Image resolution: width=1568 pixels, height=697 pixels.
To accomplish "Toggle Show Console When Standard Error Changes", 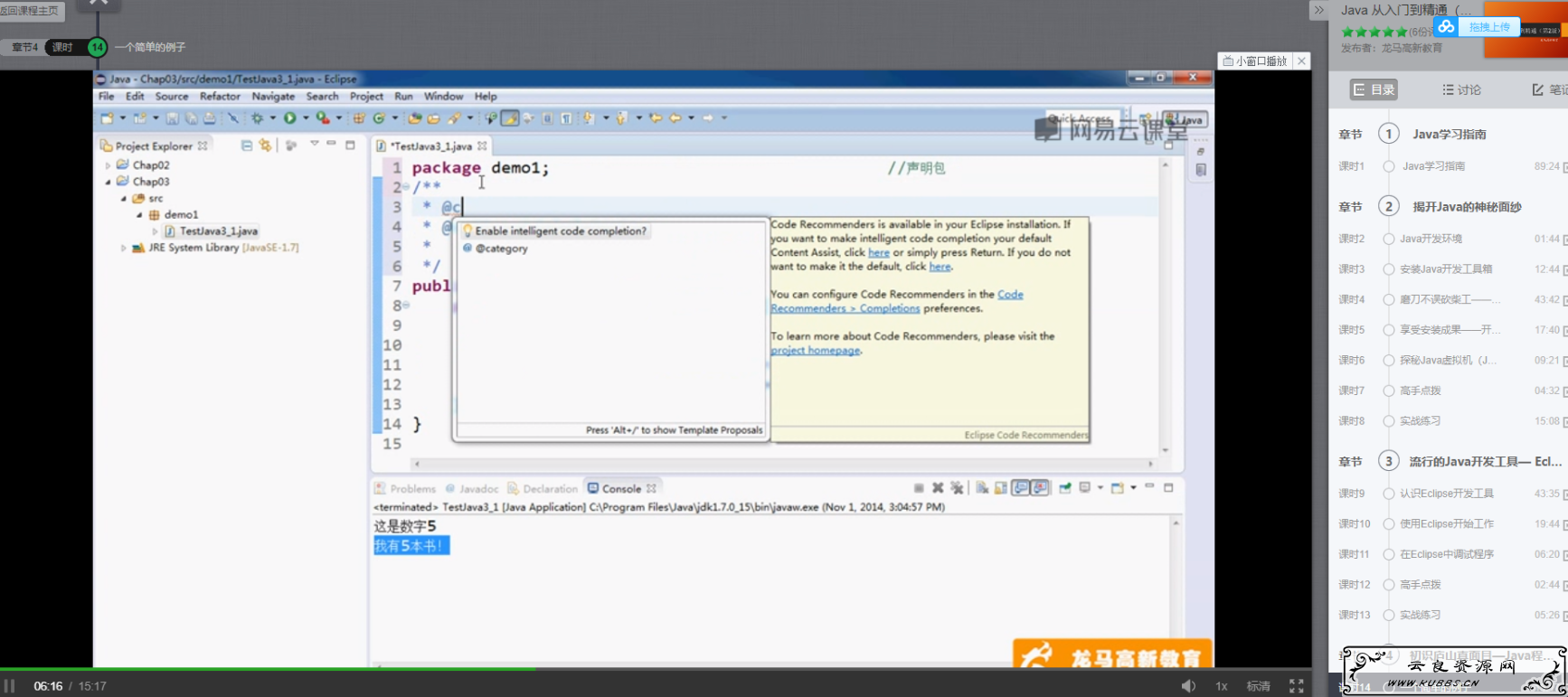I will [x=1040, y=488].
